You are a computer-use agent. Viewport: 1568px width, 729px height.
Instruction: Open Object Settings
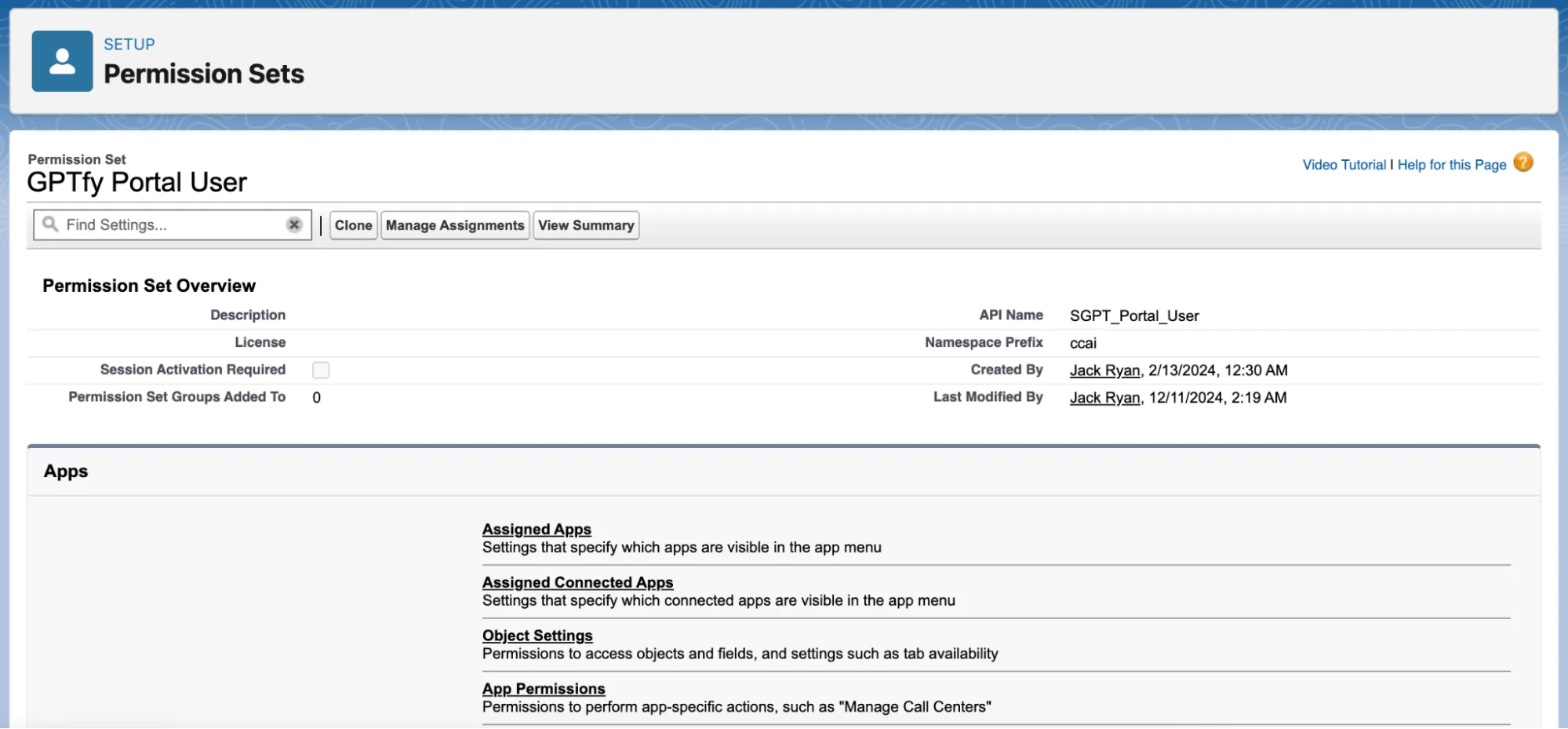[537, 636]
